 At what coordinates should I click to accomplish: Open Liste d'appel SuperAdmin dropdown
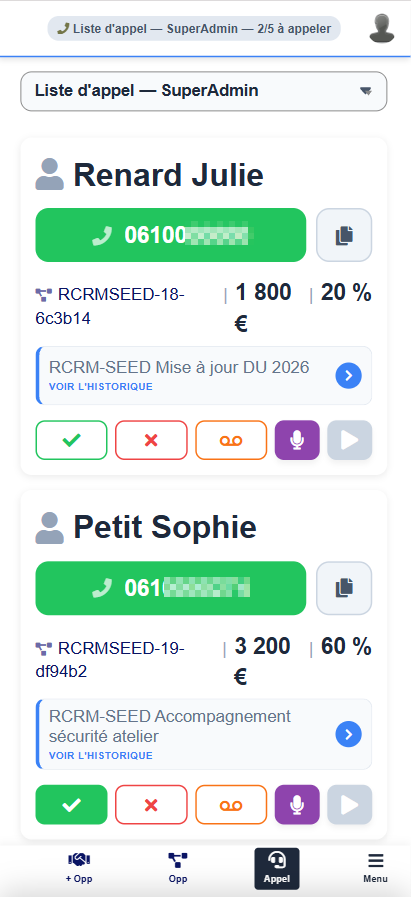coord(204,91)
